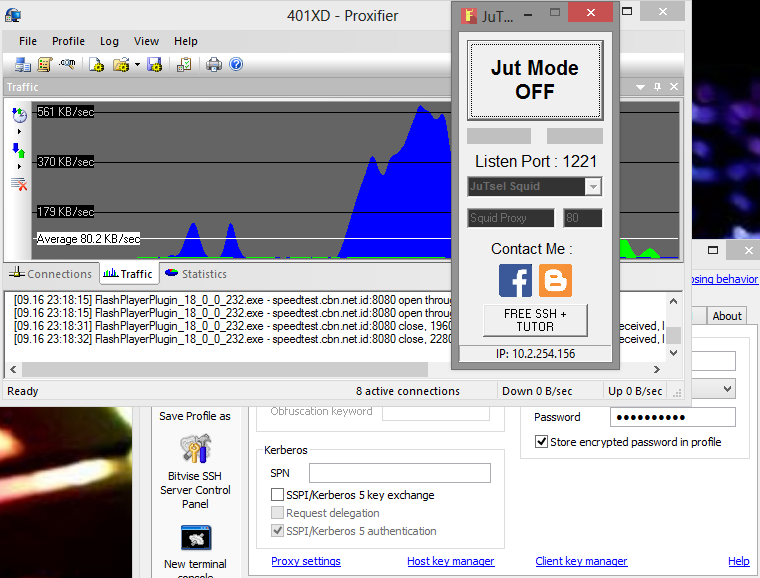Click the log up scroll arrow

tap(673, 301)
